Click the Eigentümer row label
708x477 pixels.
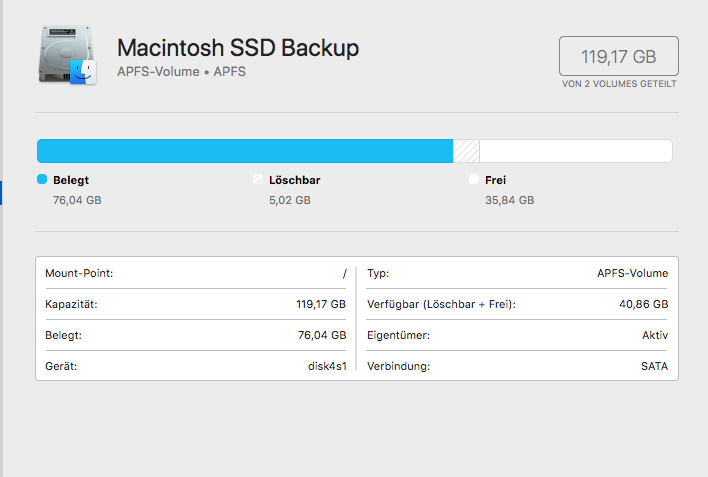397,335
